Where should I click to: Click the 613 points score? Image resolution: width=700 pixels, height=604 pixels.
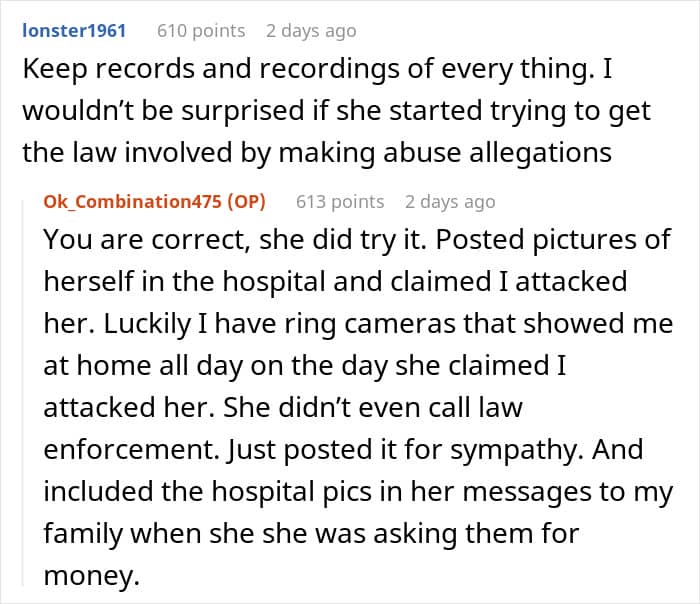pyautogui.click(x=340, y=202)
